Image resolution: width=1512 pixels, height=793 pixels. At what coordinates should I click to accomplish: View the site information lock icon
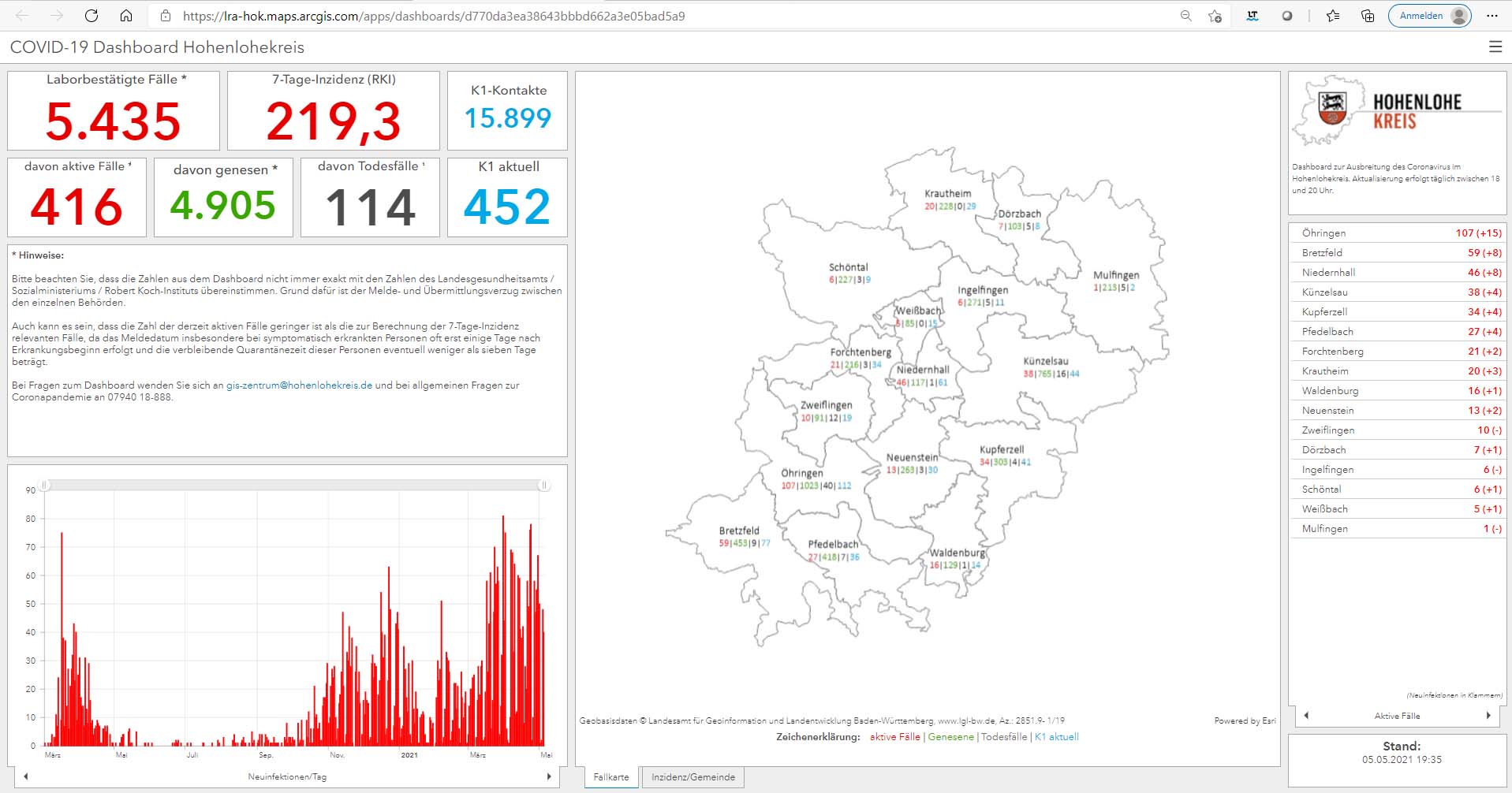166,16
